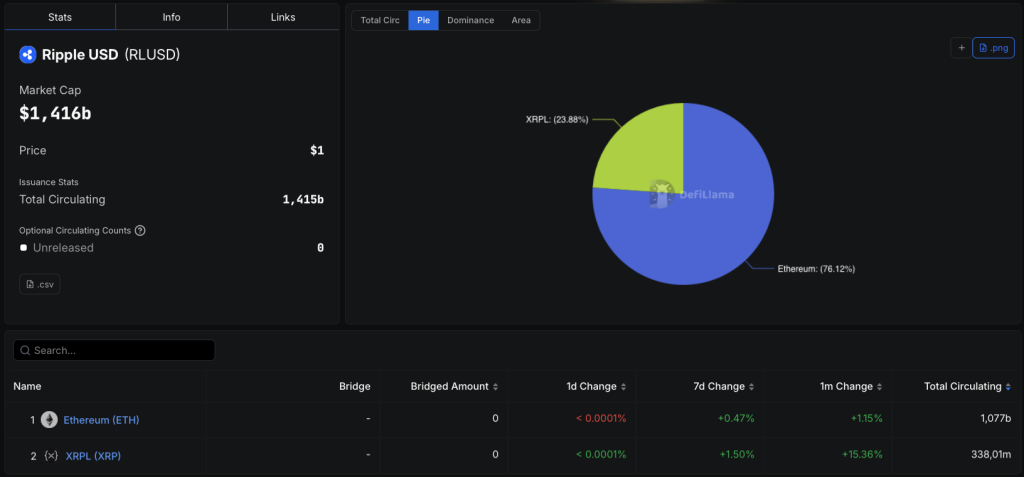Select the Area chart view
Screen dimensions: 1024x477
click(521, 20)
